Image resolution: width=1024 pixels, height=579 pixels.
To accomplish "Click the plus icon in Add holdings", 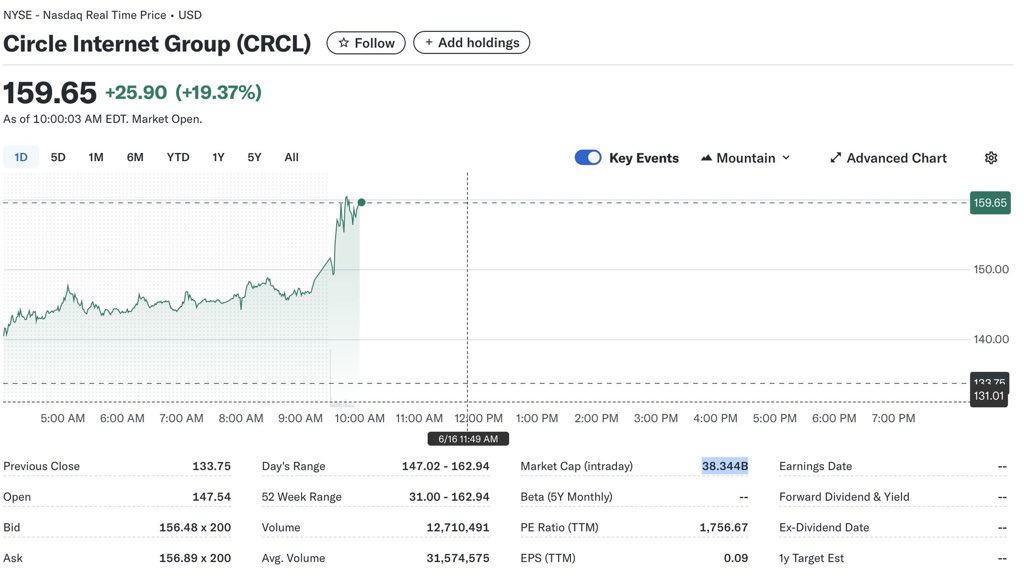I will click(x=429, y=42).
